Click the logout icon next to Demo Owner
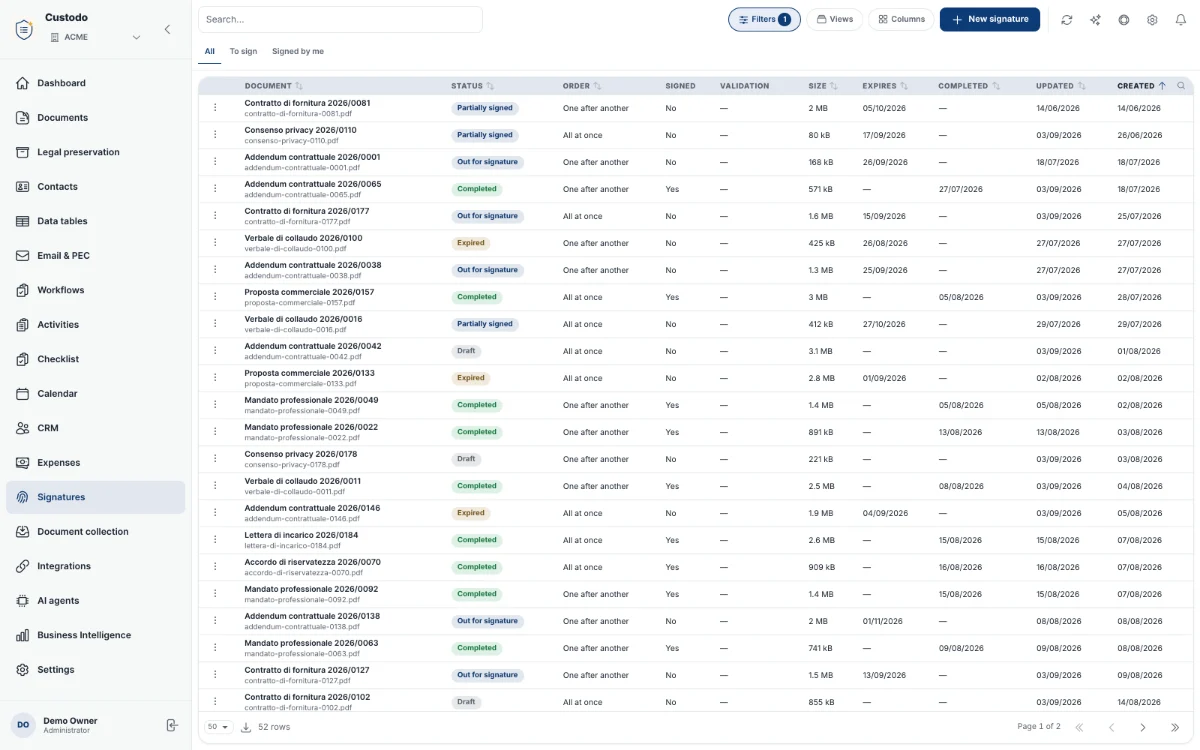The height and width of the screenshot is (750, 1200). pyautogui.click(x=172, y=725)
